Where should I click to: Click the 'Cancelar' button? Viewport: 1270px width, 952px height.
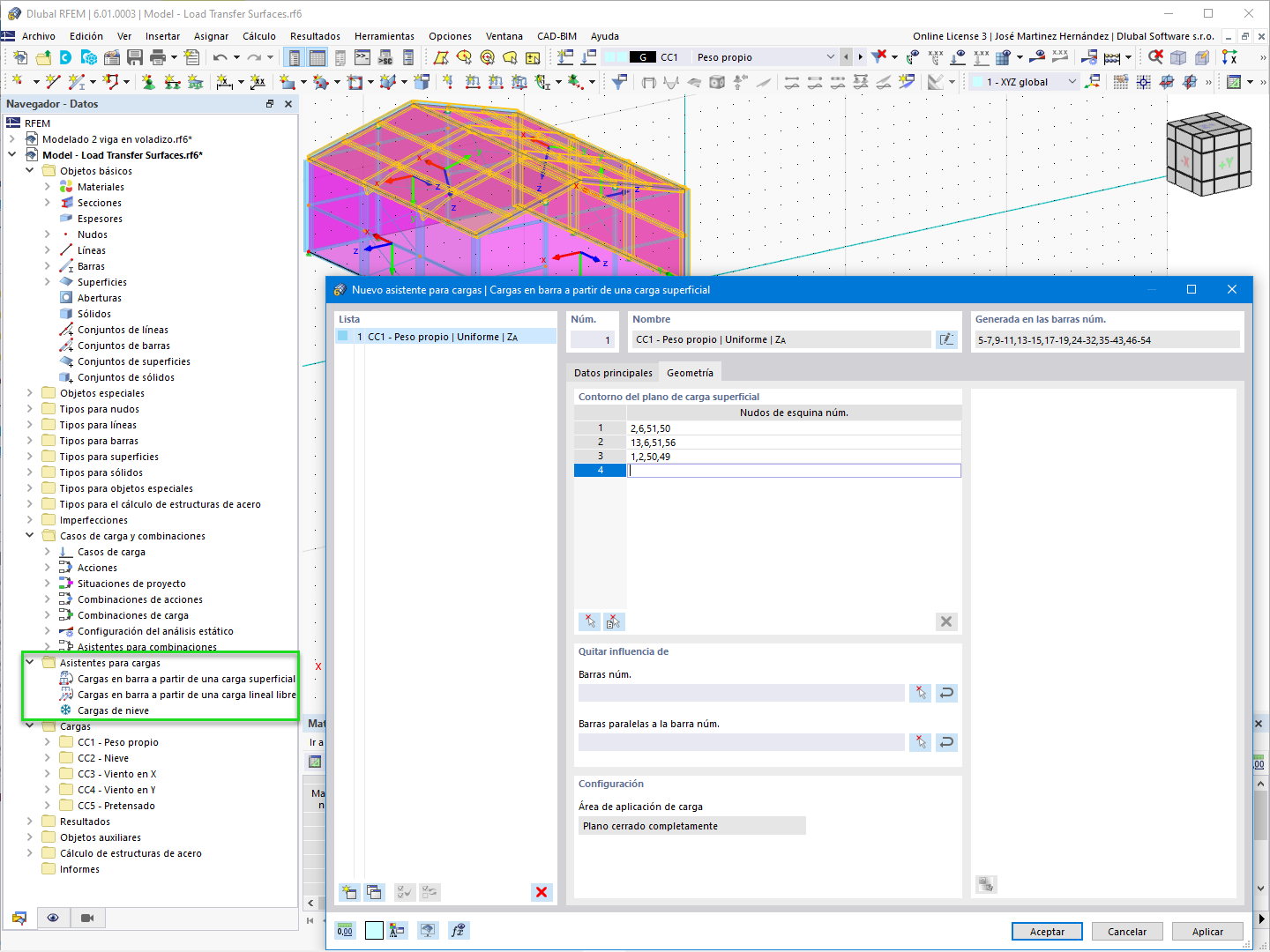(1127, 931)
